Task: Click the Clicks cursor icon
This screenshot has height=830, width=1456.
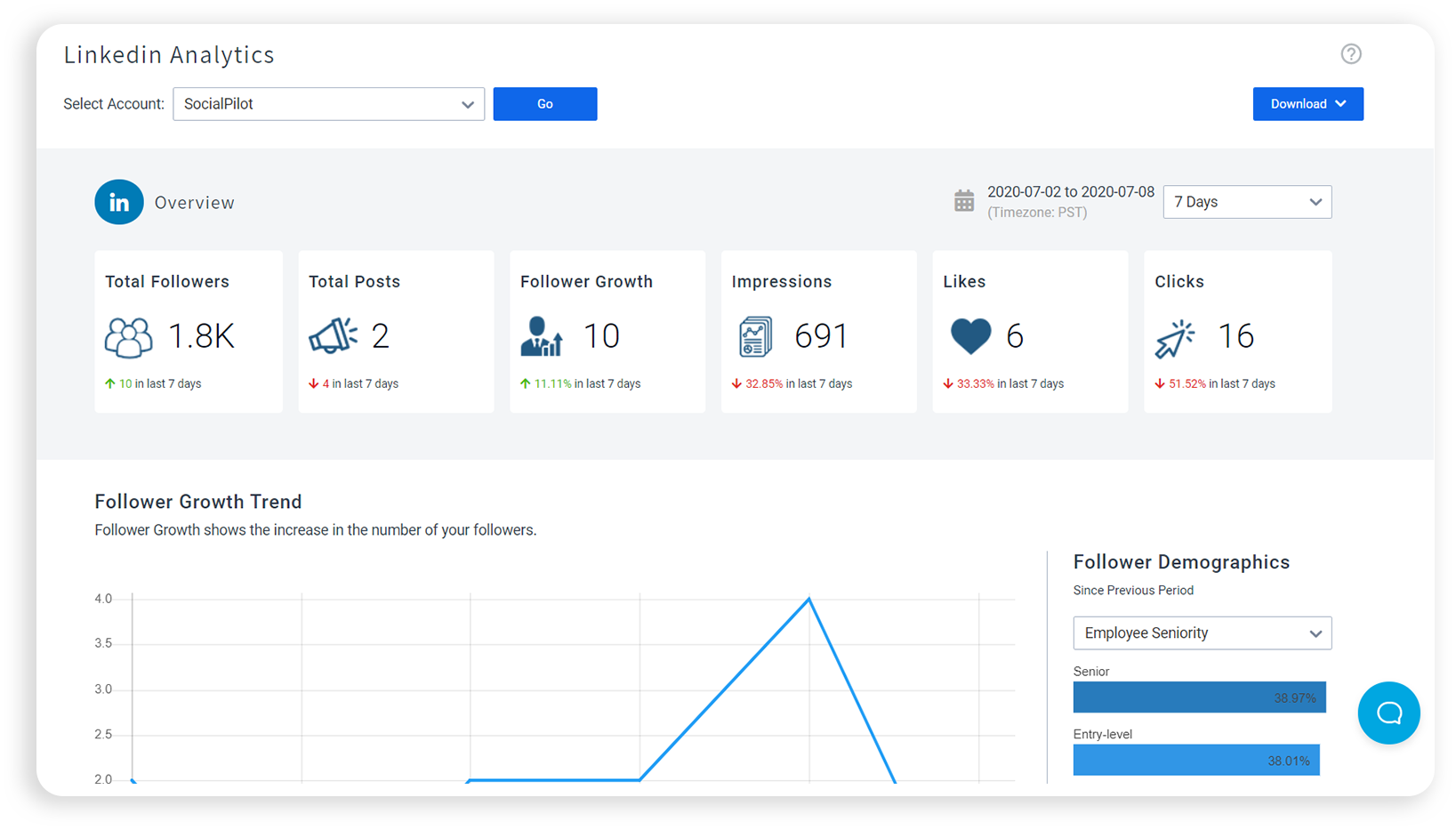Action: [1175, 339]
